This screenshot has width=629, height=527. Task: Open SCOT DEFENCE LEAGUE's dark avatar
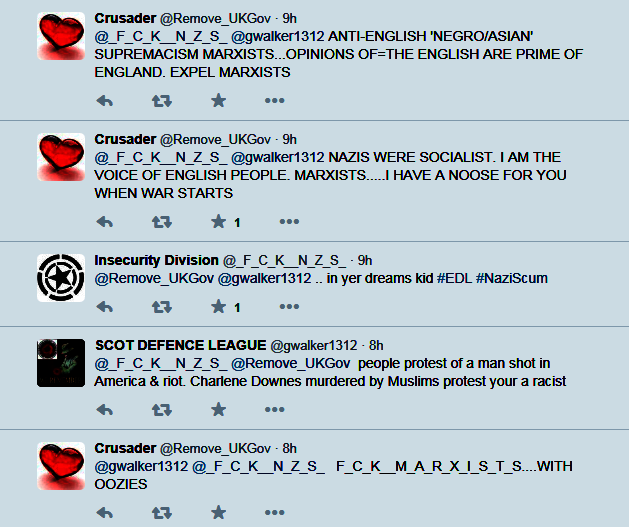pos(61,363)
